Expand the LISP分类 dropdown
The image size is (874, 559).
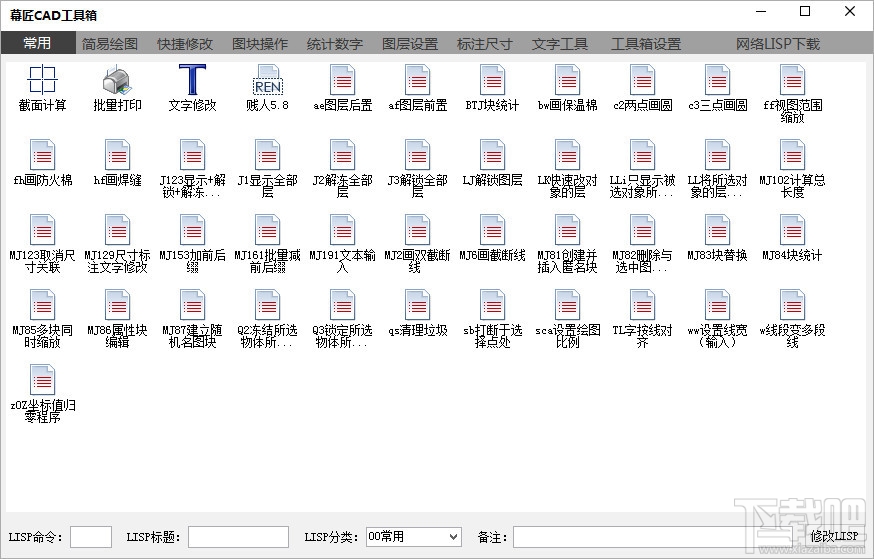tap(414, 537)
